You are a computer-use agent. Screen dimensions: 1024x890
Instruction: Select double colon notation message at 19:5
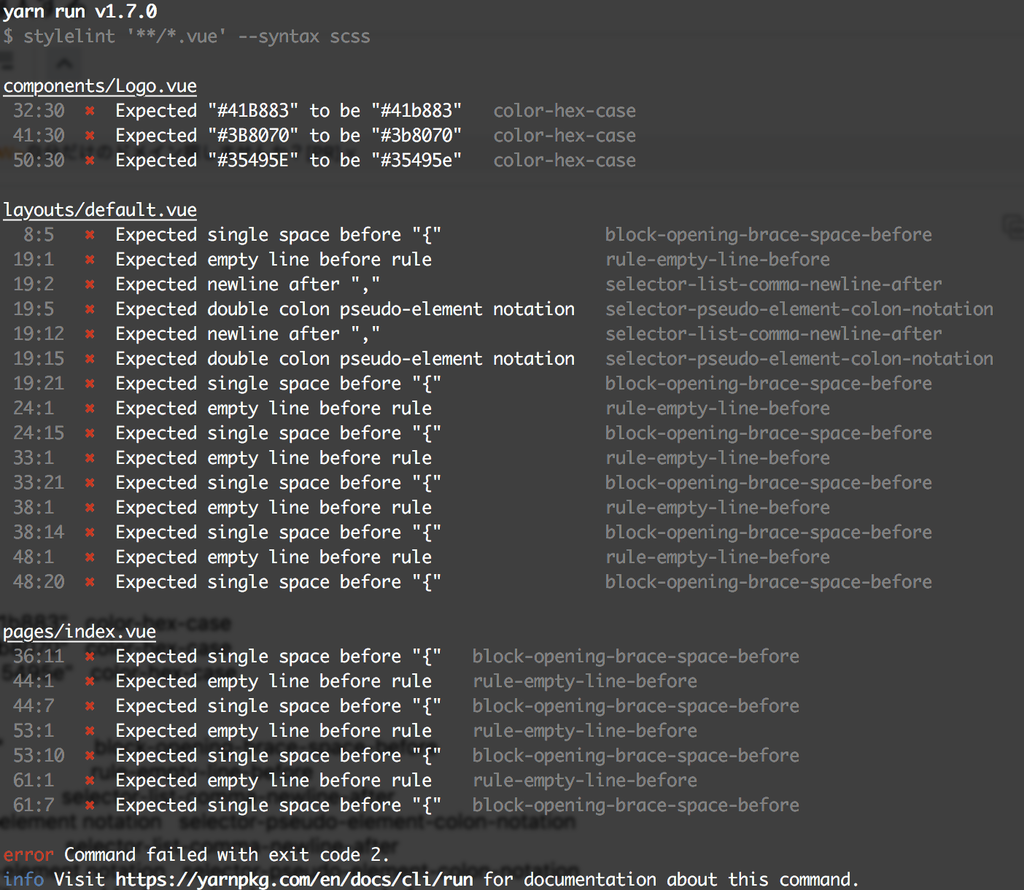coord(345,310)
